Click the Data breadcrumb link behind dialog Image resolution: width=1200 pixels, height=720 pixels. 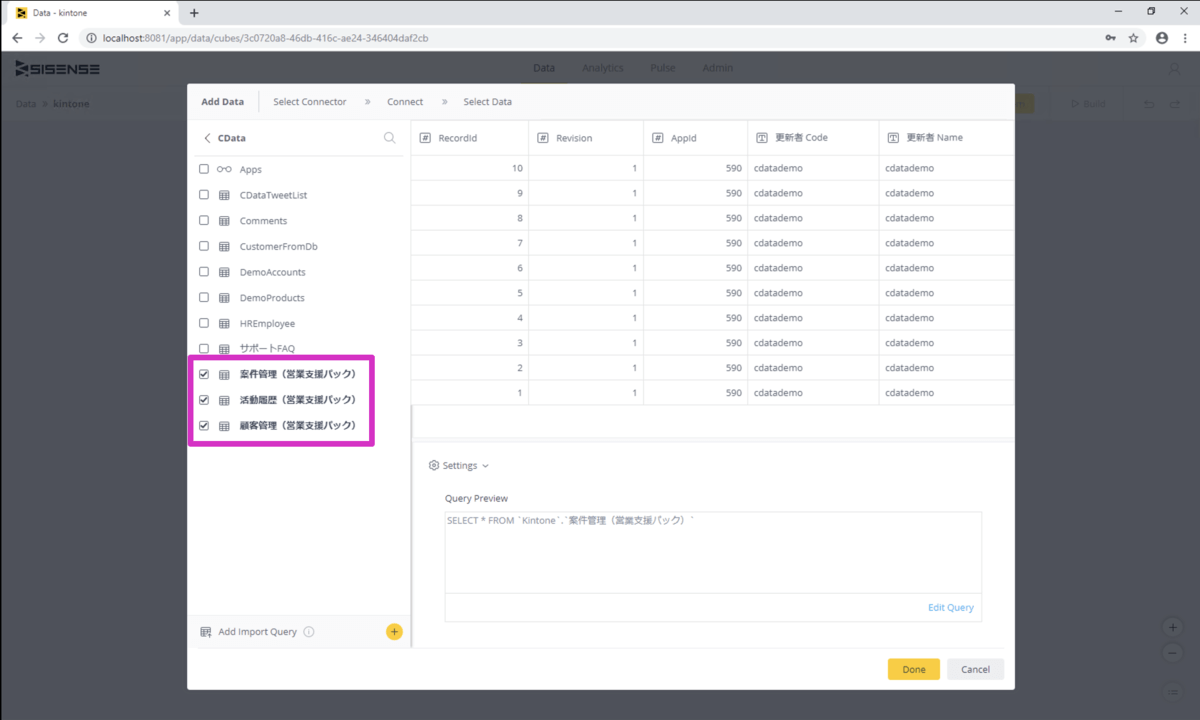26,104
